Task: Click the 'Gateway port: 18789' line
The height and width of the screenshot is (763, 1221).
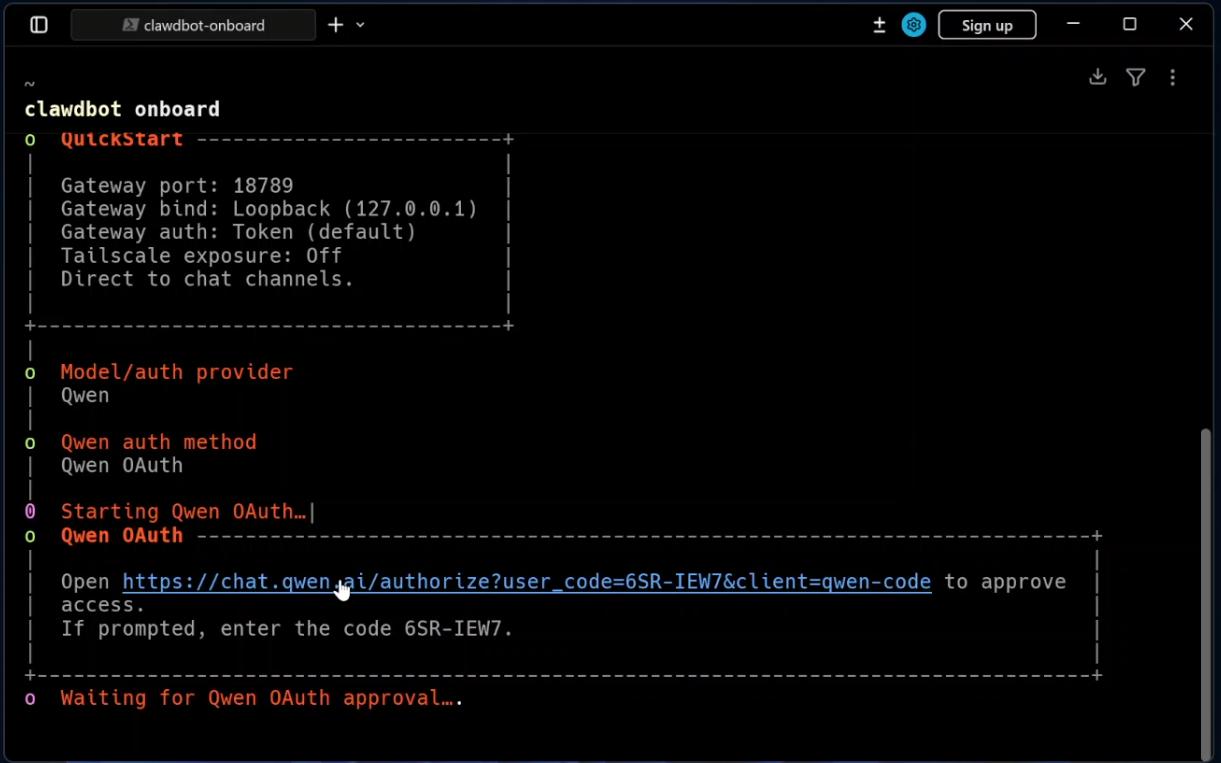Action: tap(177, 185)
